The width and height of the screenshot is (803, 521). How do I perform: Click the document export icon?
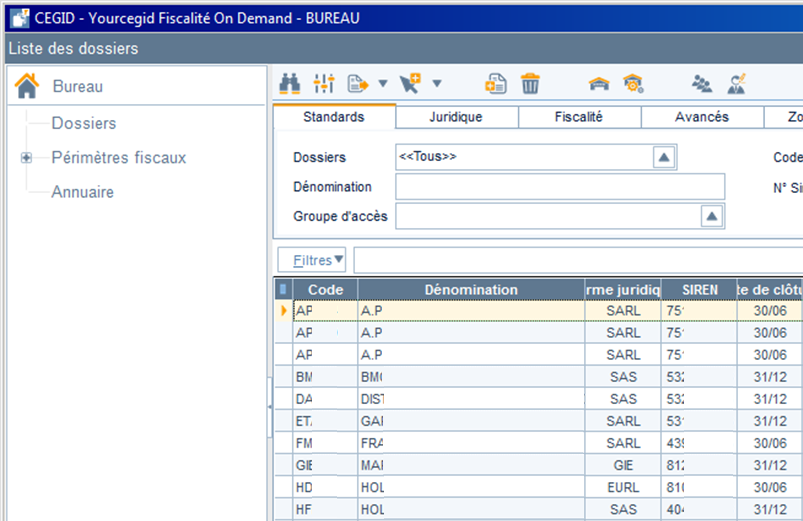357,84
